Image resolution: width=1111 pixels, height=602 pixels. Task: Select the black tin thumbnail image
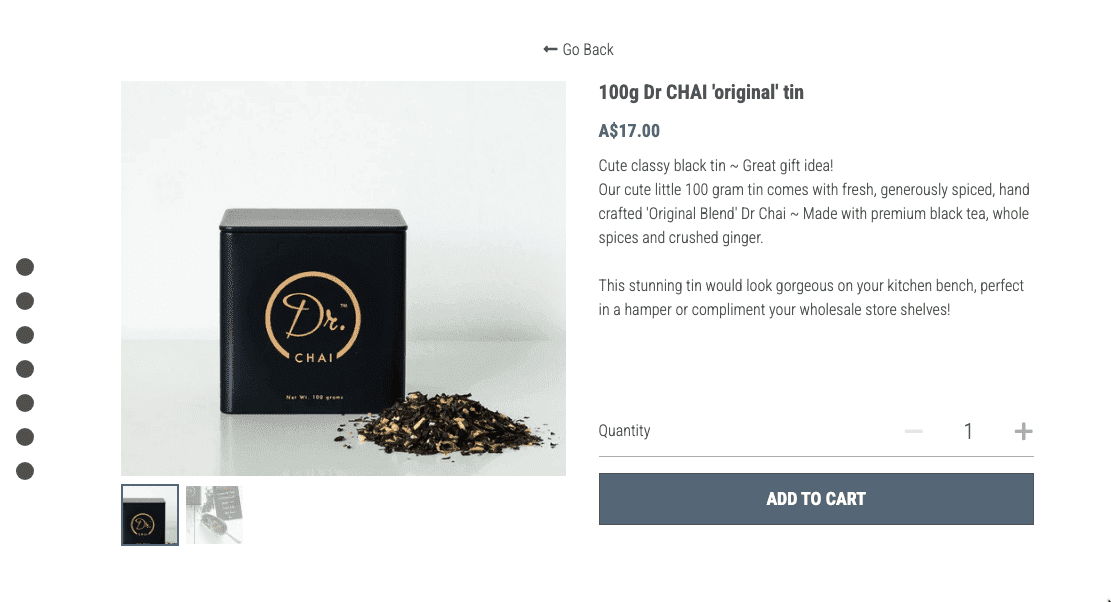150,515
